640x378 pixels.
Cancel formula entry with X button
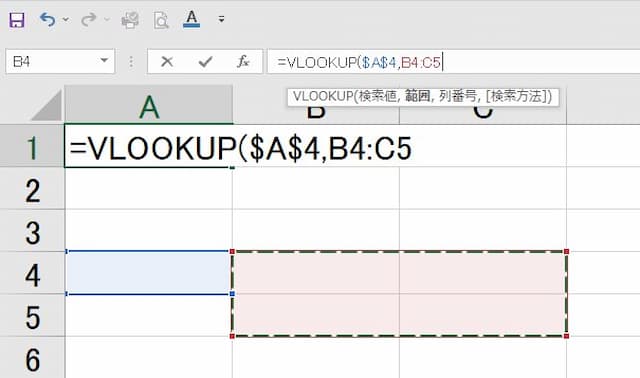pos(167,62)
